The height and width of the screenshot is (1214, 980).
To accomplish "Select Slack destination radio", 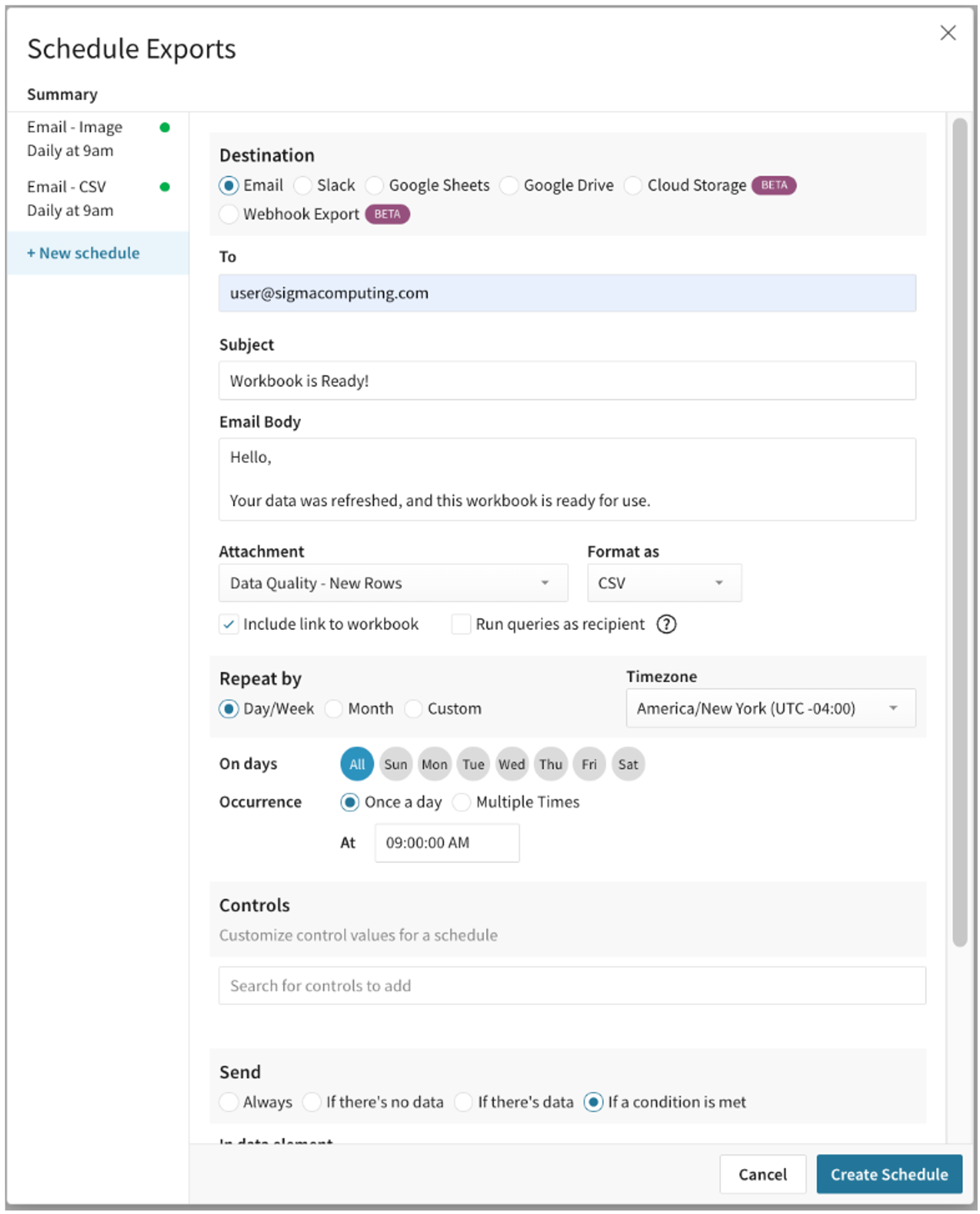I will tap(303, 185).
